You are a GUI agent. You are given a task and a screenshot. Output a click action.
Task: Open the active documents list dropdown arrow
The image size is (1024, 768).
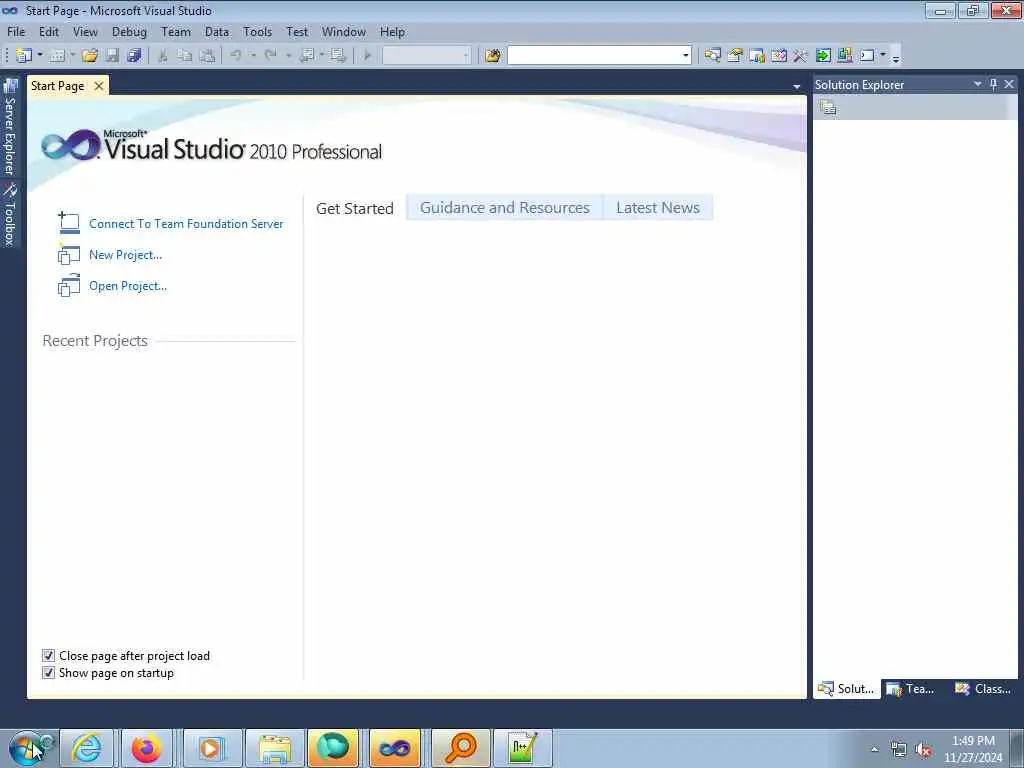click(797, 86)
